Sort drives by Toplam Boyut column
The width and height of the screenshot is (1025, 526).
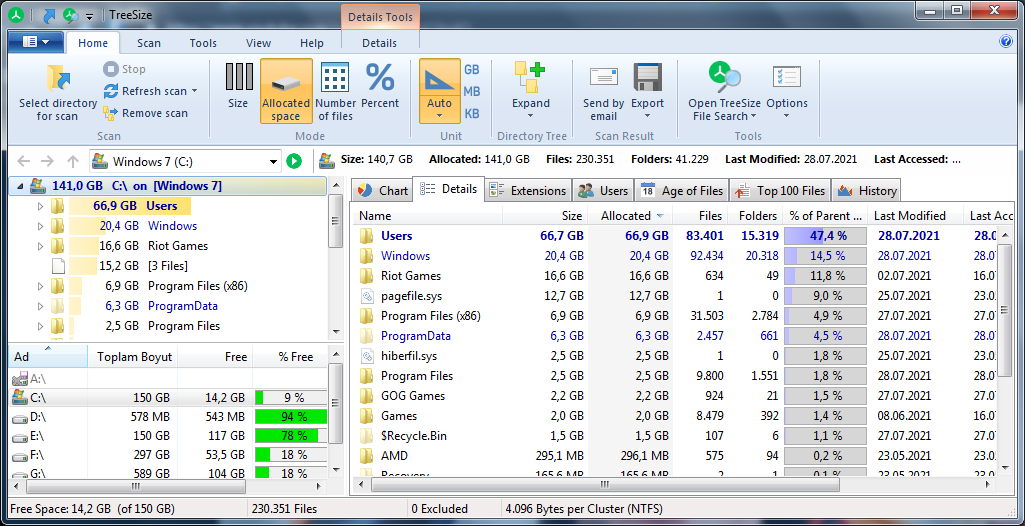coord(132,357)
